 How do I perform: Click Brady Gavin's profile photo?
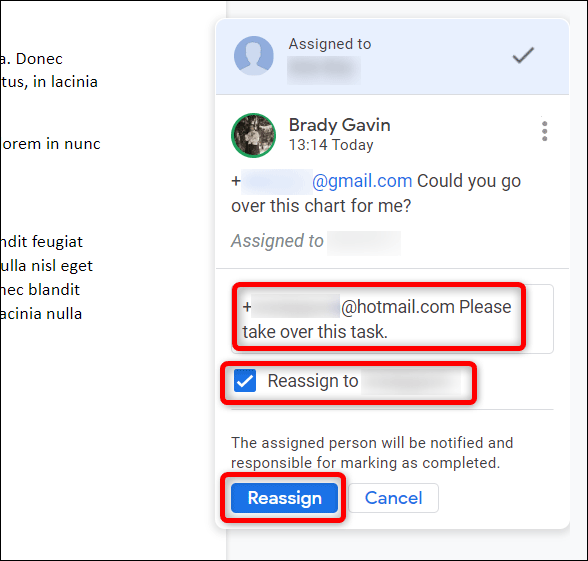[x=254, y=135]
